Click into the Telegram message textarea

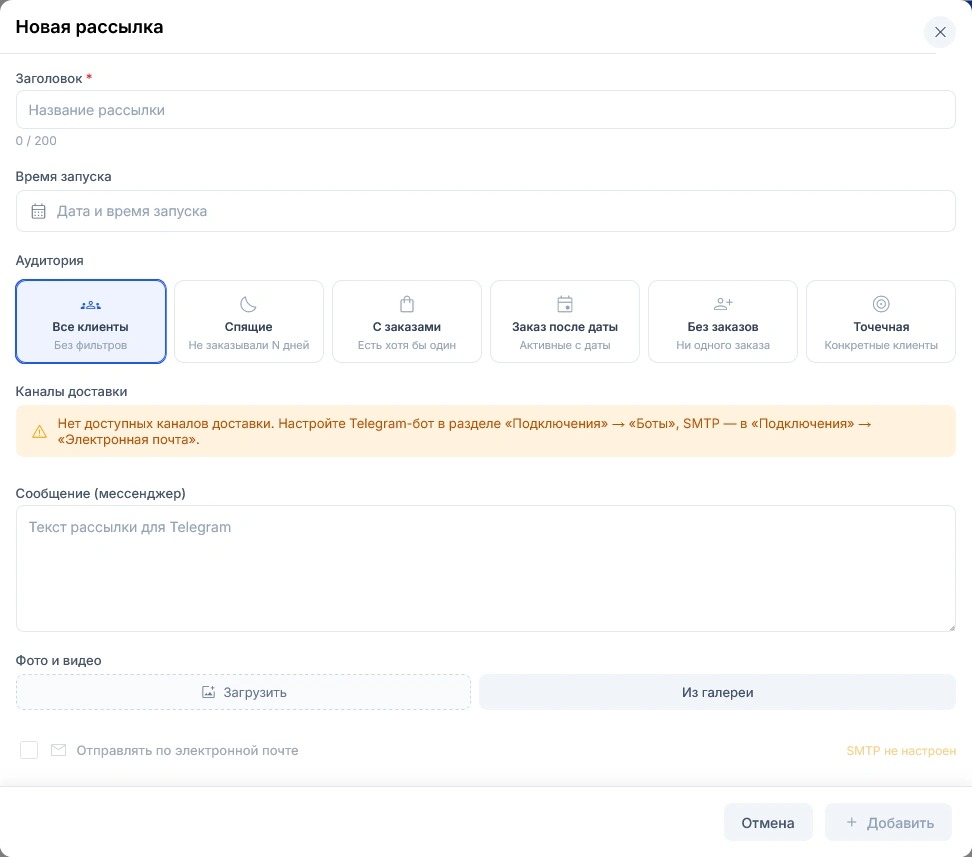click(x=485, y=569)
